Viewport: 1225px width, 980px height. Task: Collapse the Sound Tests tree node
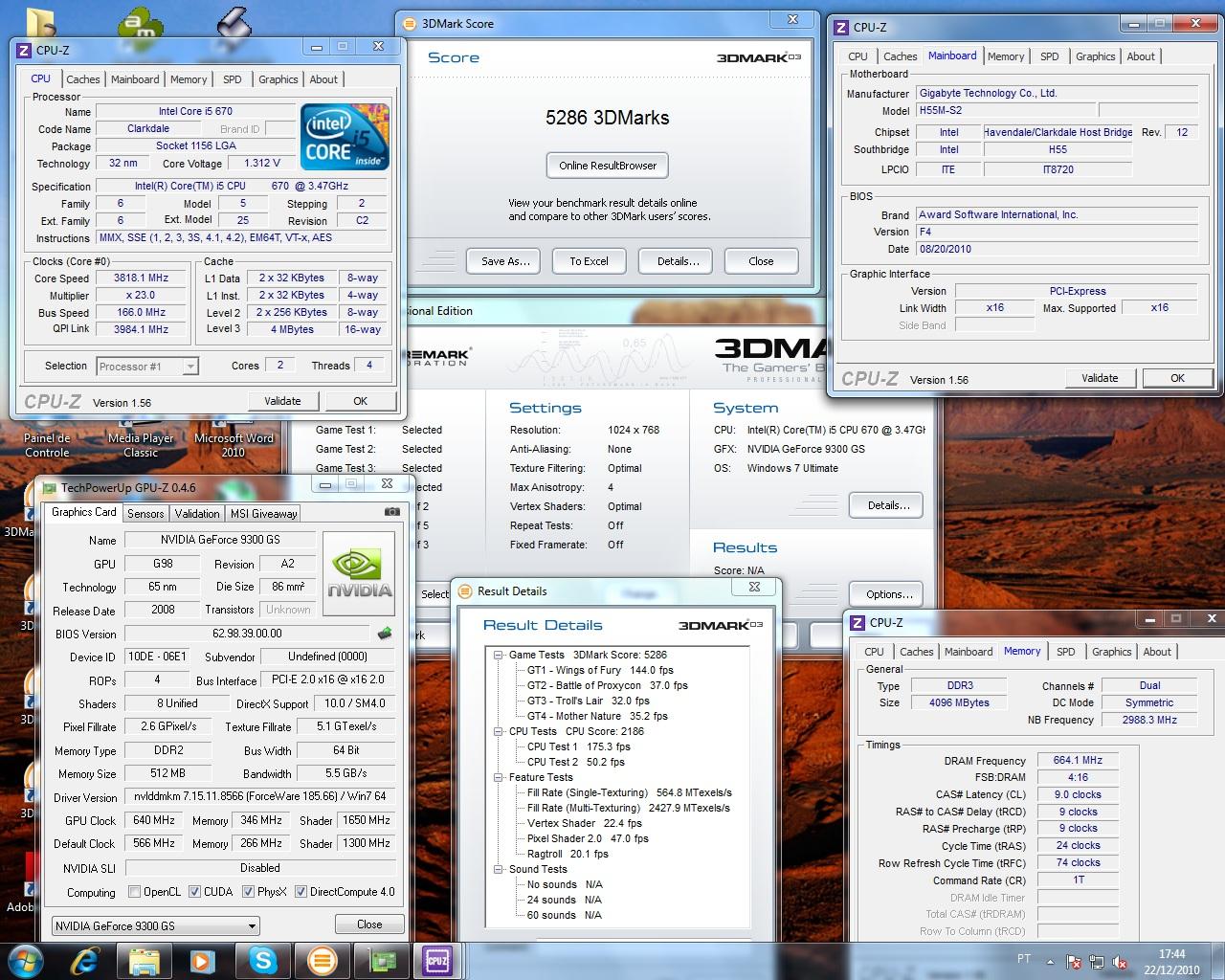pos(499,870)
